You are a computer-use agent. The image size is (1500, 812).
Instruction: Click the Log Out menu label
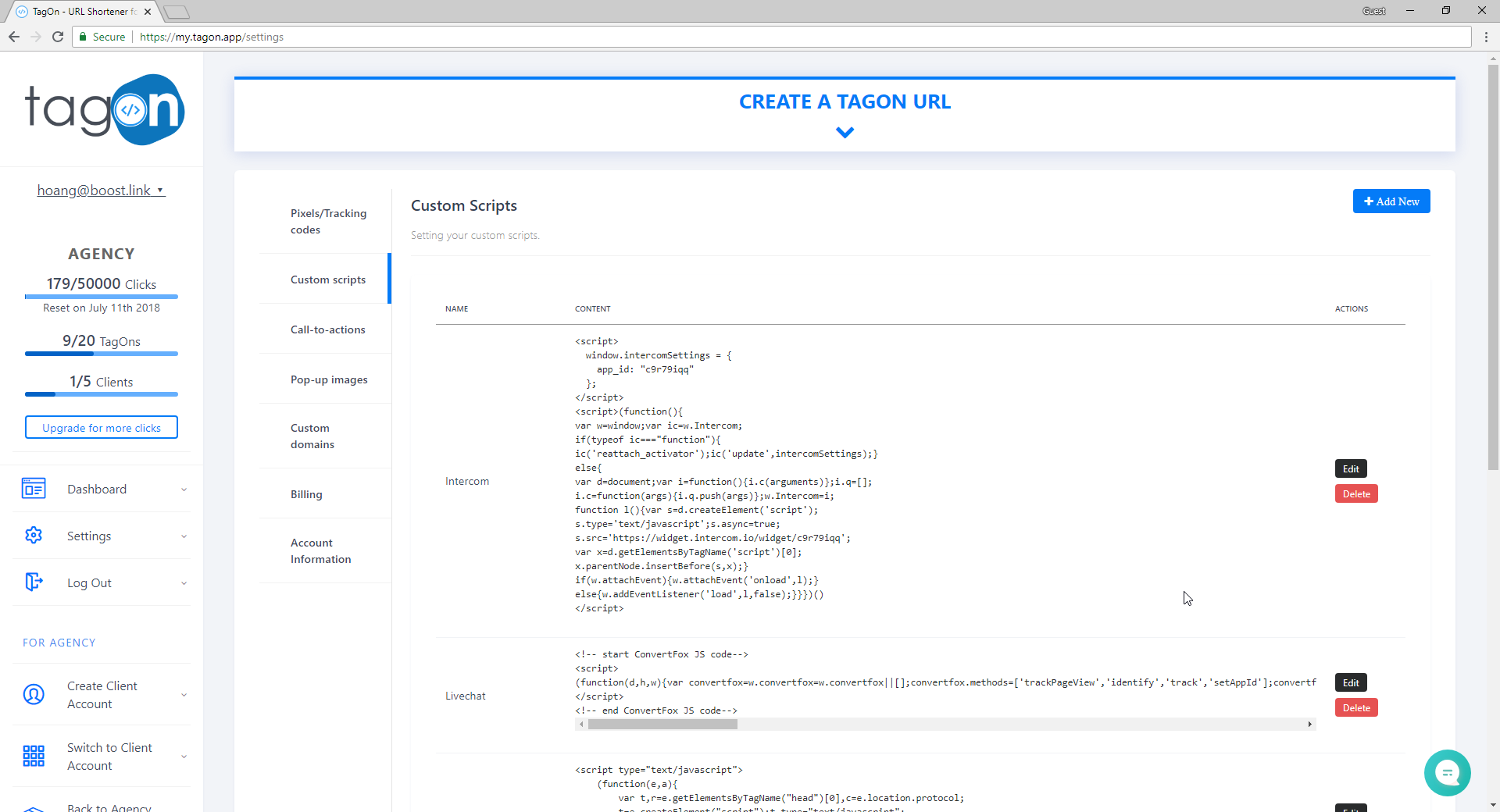(89, 582)
